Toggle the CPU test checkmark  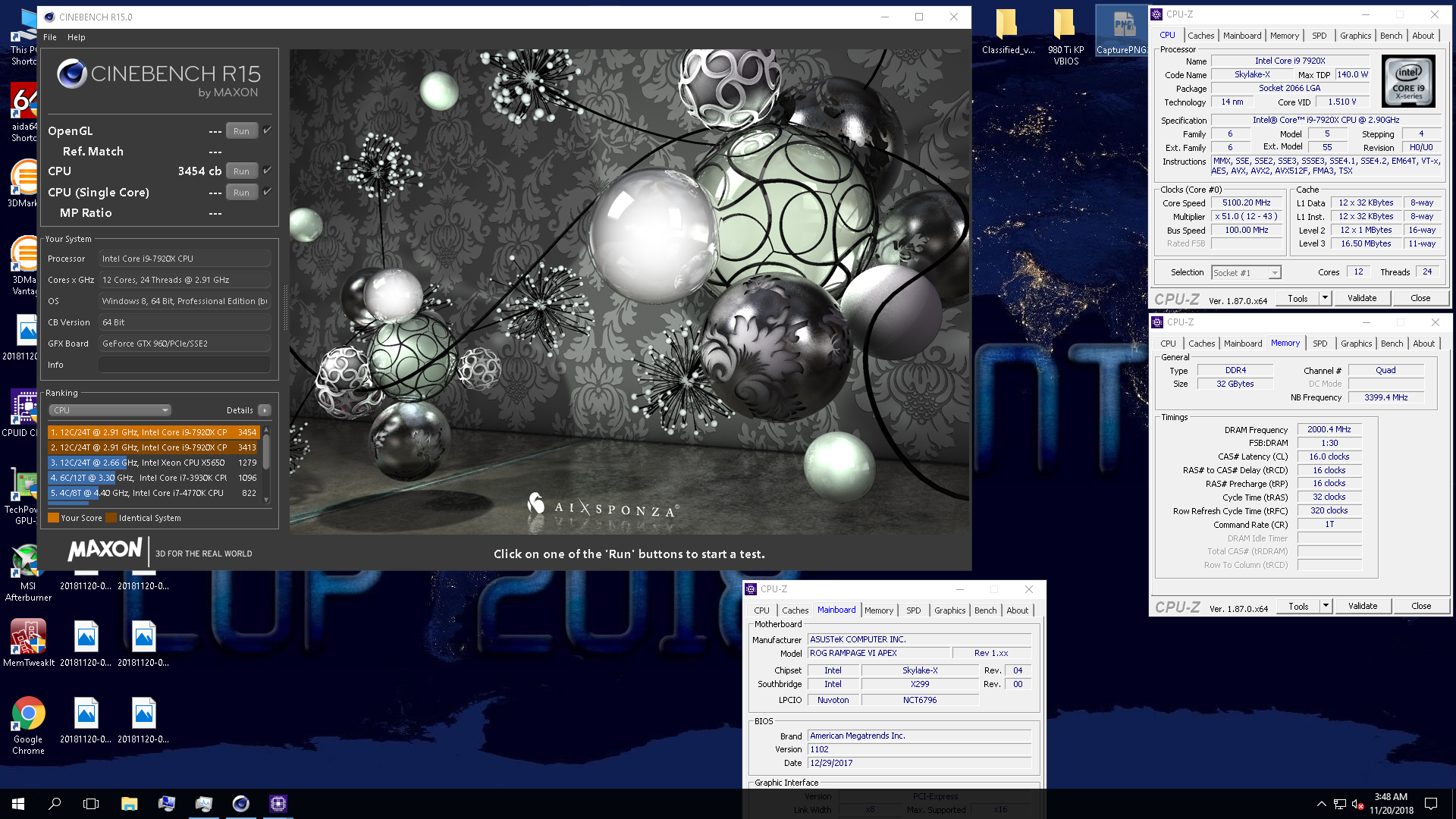click(x=267, y=171)
